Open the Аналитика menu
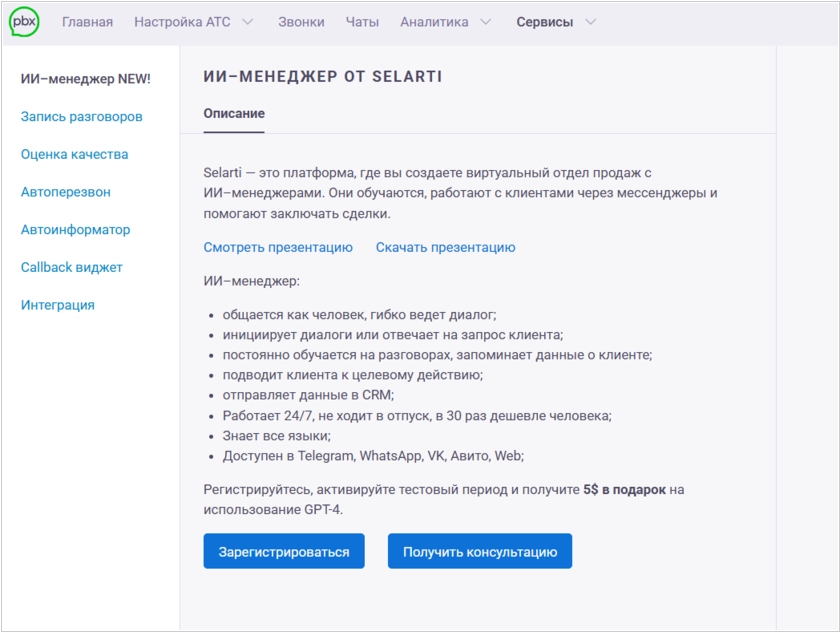The image size is (840, 632). click(x=434, y=22)
